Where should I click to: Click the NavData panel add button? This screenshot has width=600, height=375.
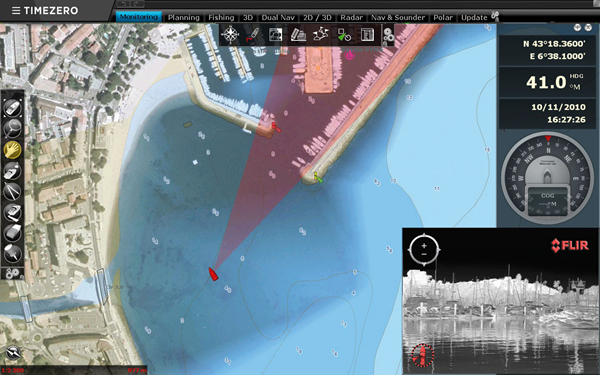pos(577,28)
